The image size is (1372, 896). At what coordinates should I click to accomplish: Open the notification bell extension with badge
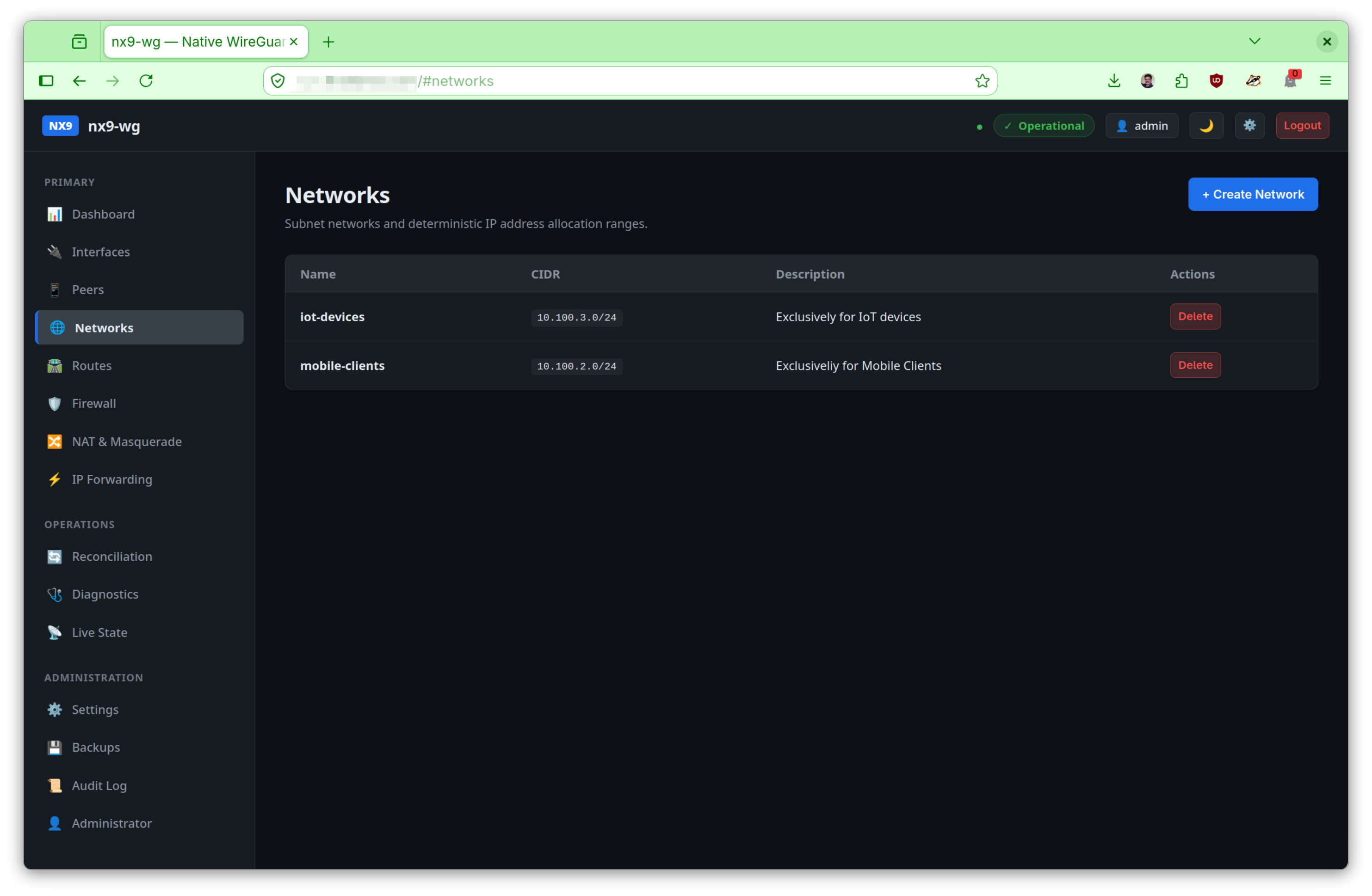click(1291, 80)
